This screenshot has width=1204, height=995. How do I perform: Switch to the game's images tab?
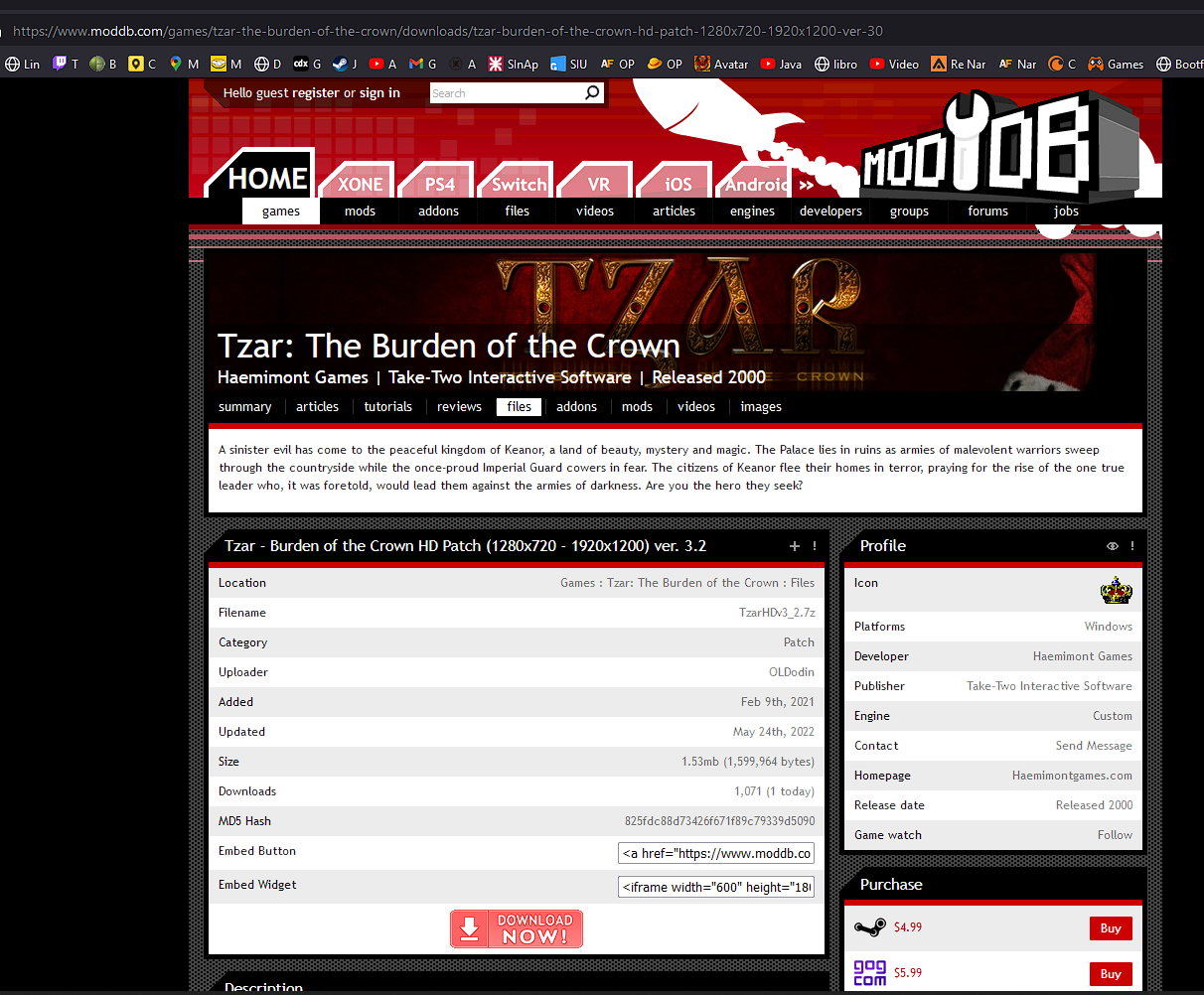pyautogui.click(x=761, y=406)
